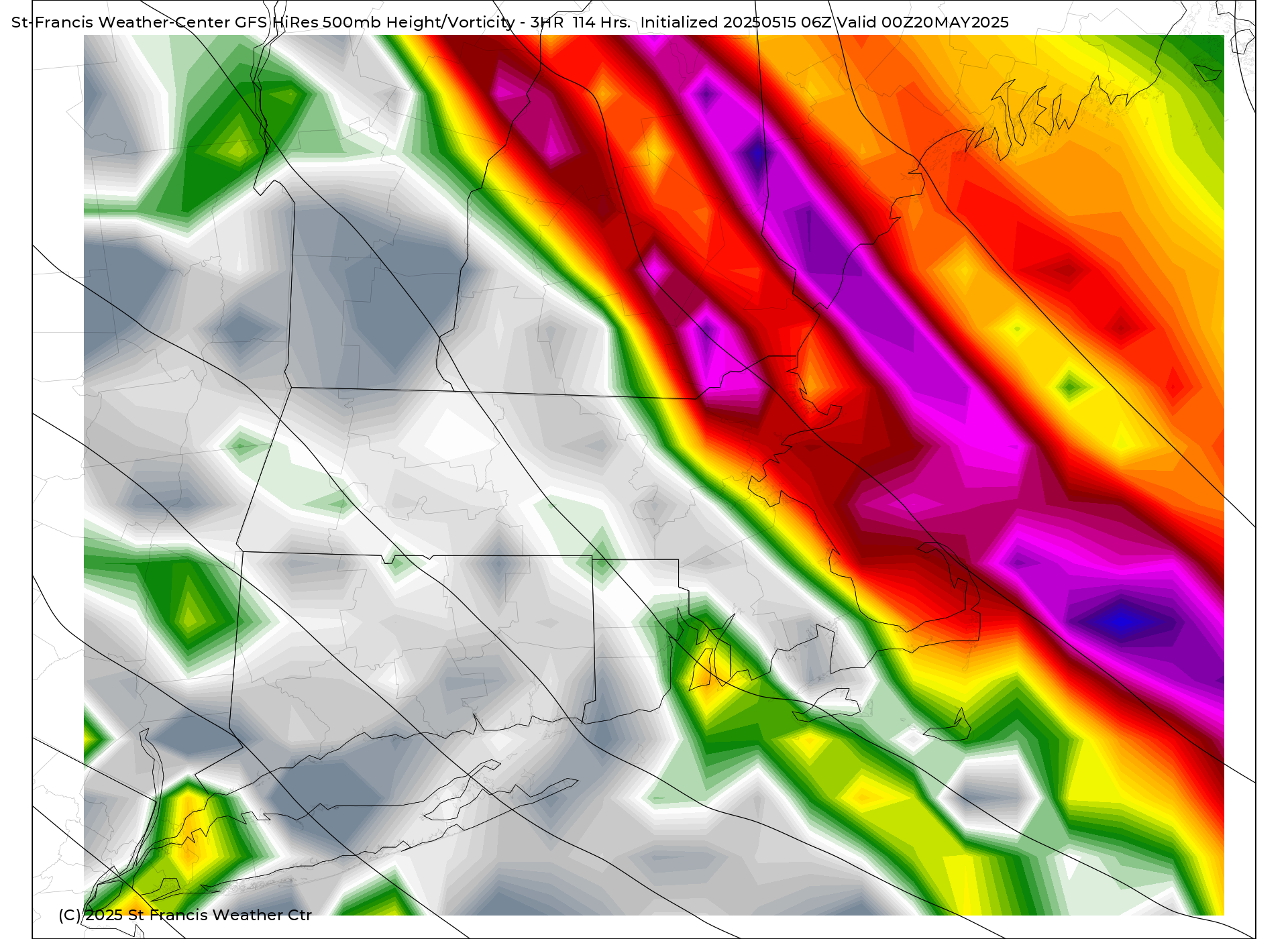Image resolution: width=1288 pixels, height=939 pixels.
Task: Click the '114 Hrs.' forecast hour text
Action: [601, 22]
